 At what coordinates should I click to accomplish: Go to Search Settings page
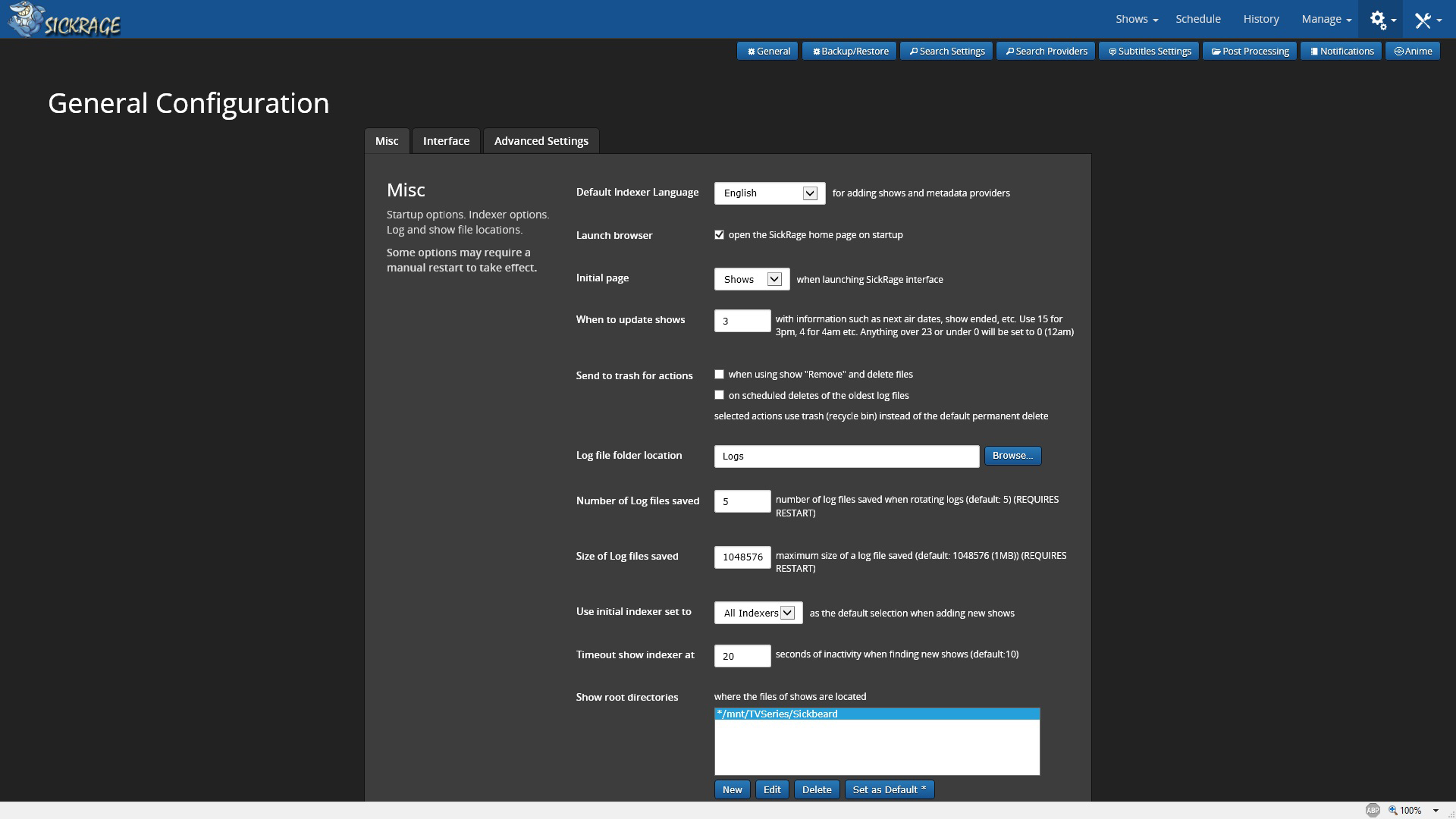coord(946,52)
